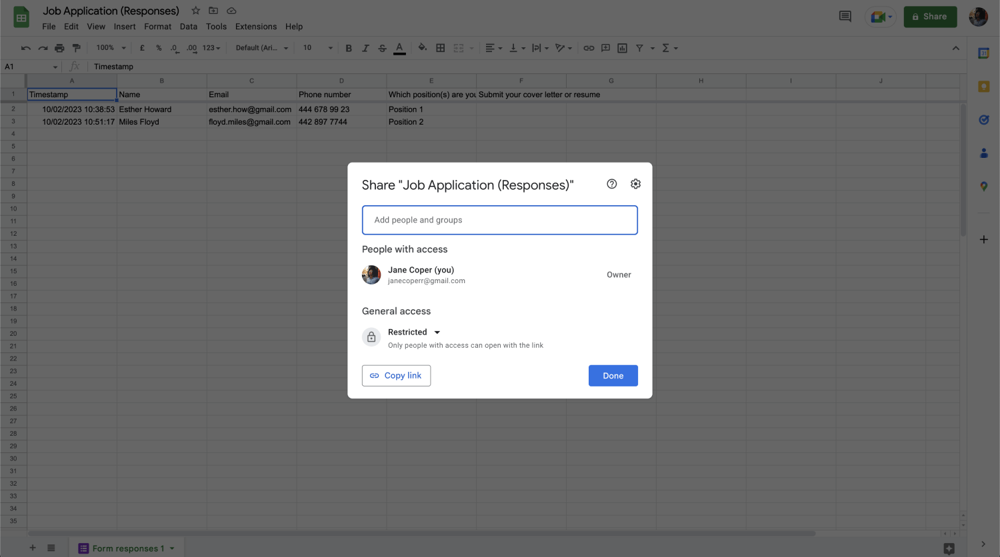Image resolution: width=1000 pixels, height=557 pixels.
Task: Open comment history icon
Action: tap(845, 17)
